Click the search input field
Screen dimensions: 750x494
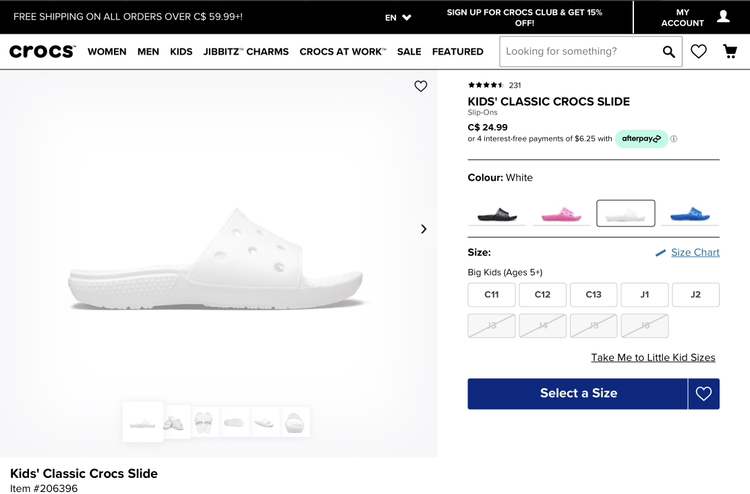point(580,52)
